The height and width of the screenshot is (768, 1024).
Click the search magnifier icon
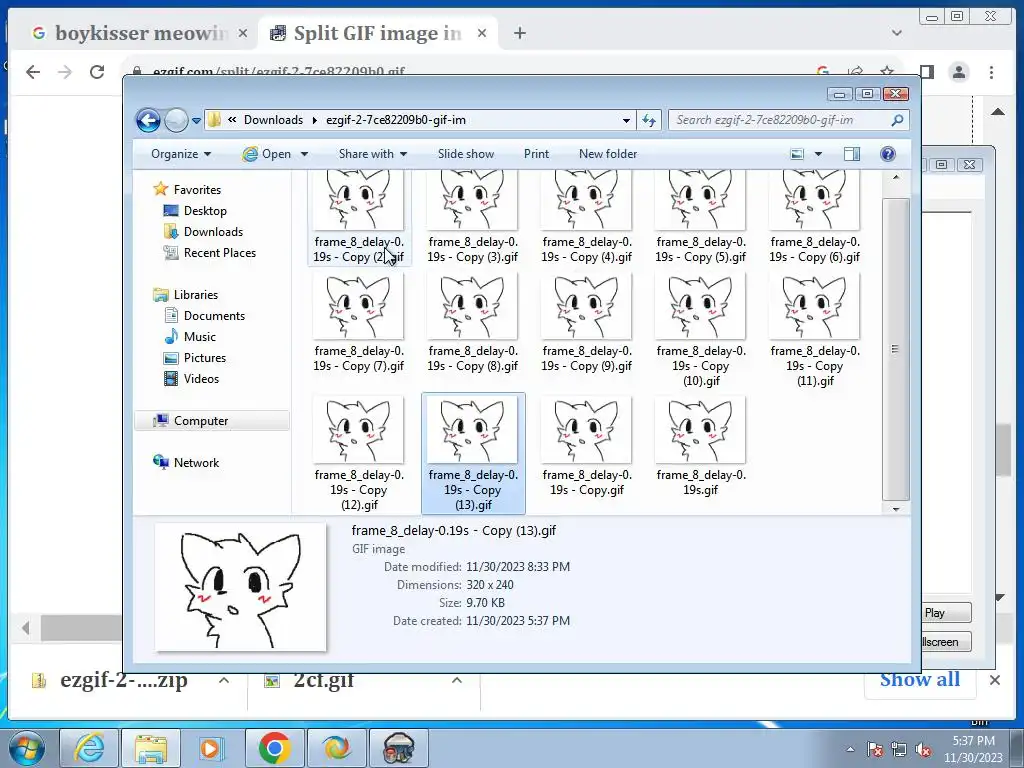897,120
